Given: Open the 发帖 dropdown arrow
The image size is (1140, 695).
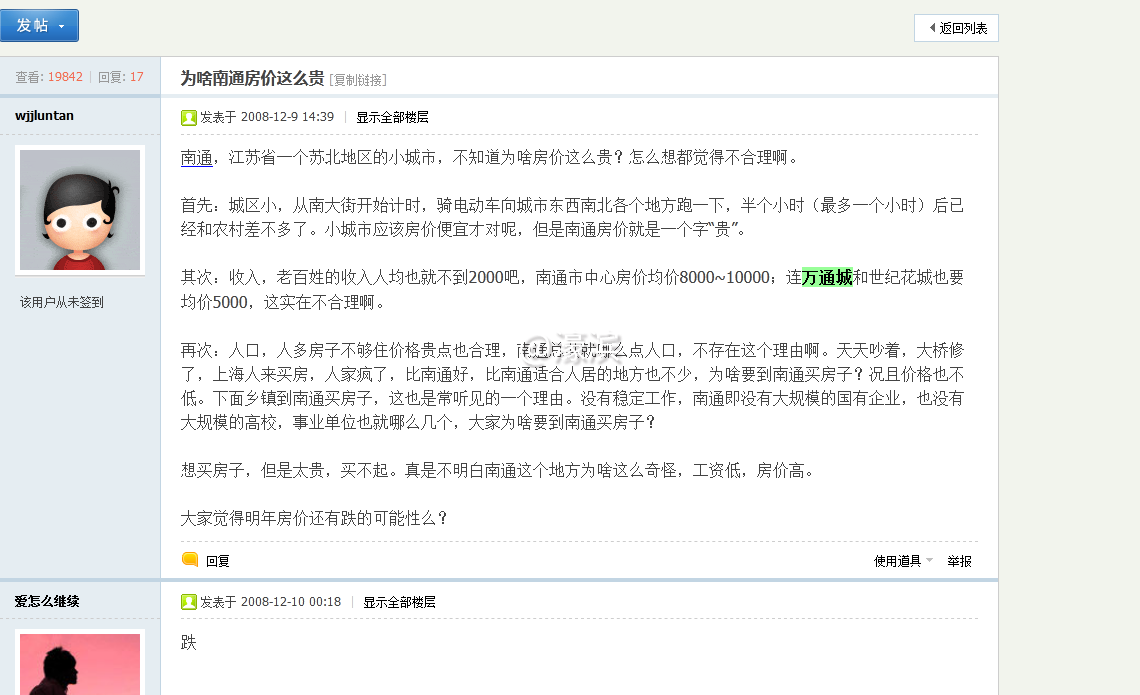Looking at the screenshot, I should pos(62,26).
